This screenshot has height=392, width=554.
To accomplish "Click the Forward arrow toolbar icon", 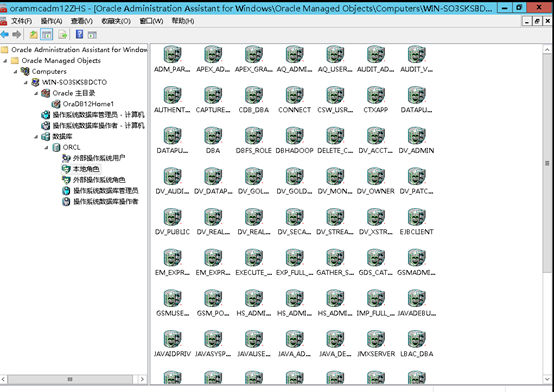I will (16, 35).
